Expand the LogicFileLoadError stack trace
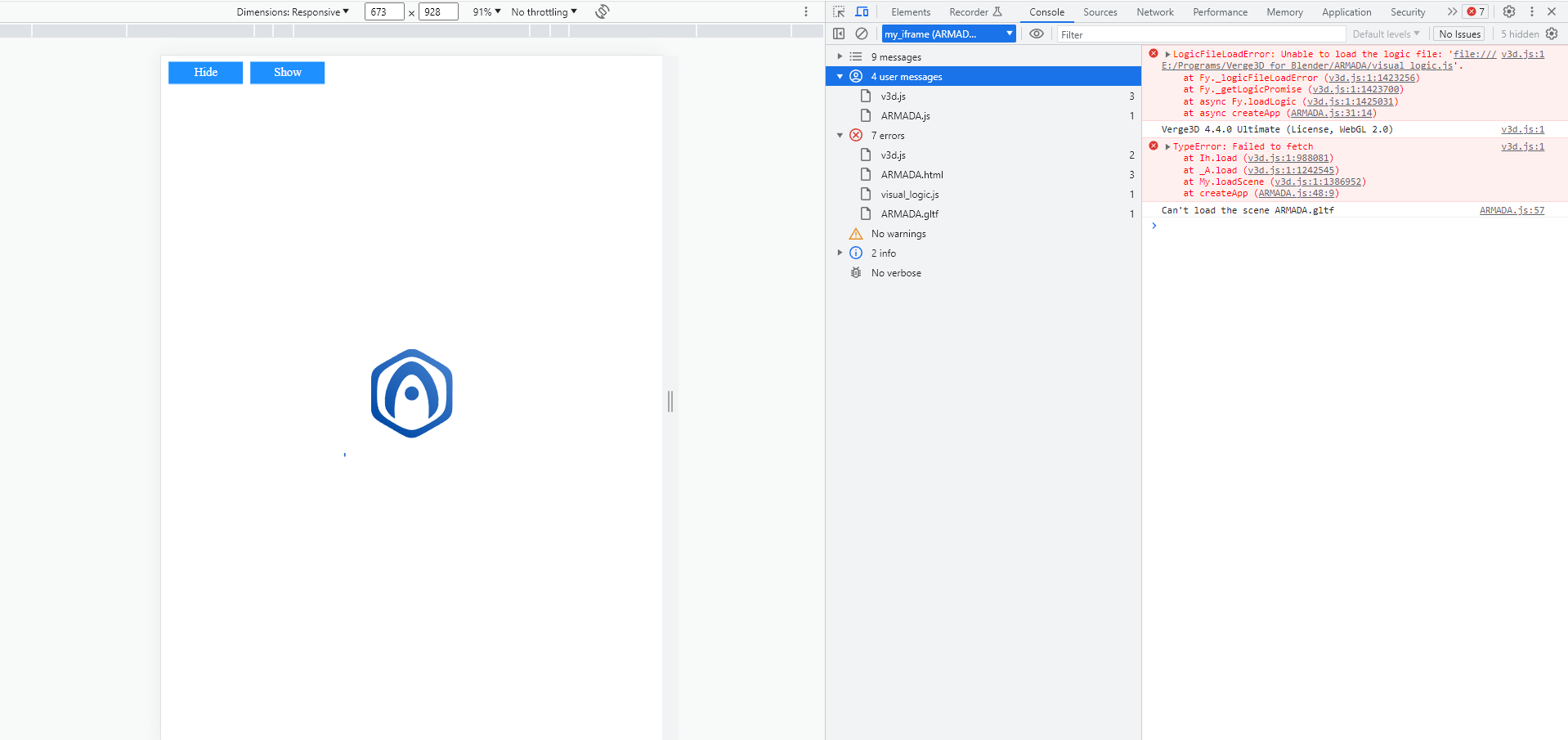The image size is (1568, 740). coord(1167,54)
